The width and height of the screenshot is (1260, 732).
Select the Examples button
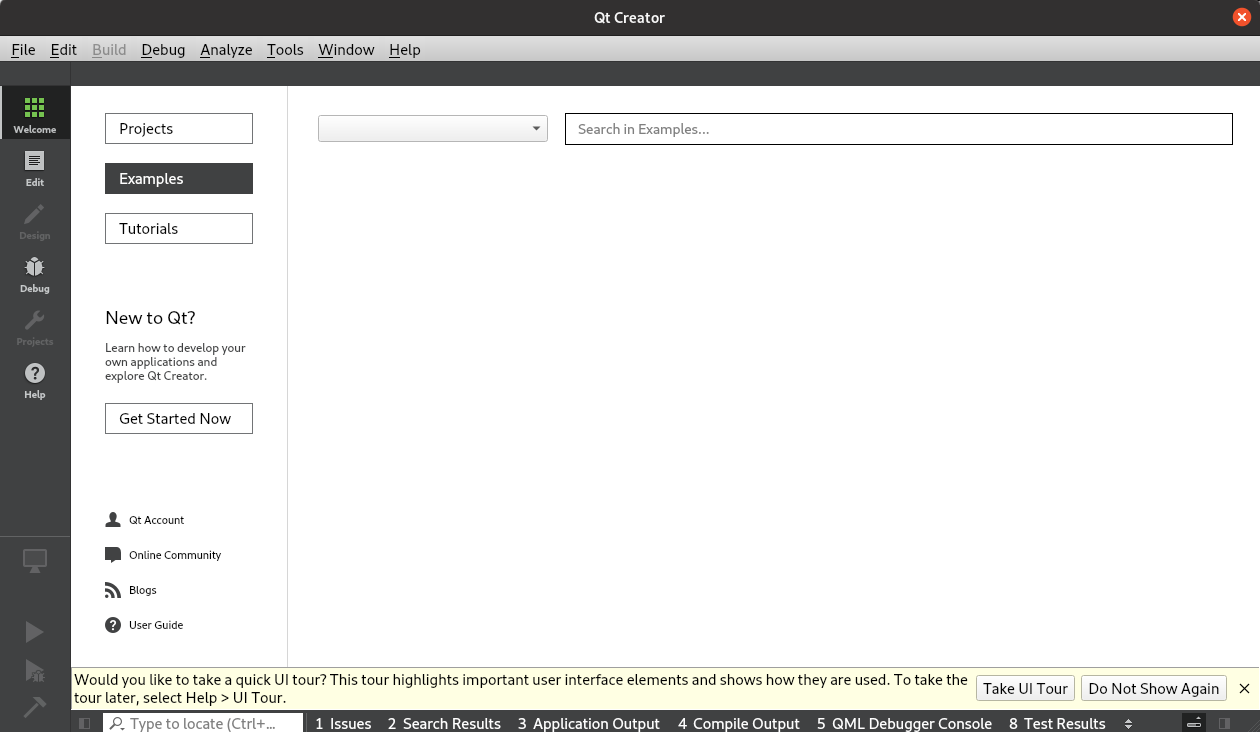pyautogui.click(x=179, y=178)
